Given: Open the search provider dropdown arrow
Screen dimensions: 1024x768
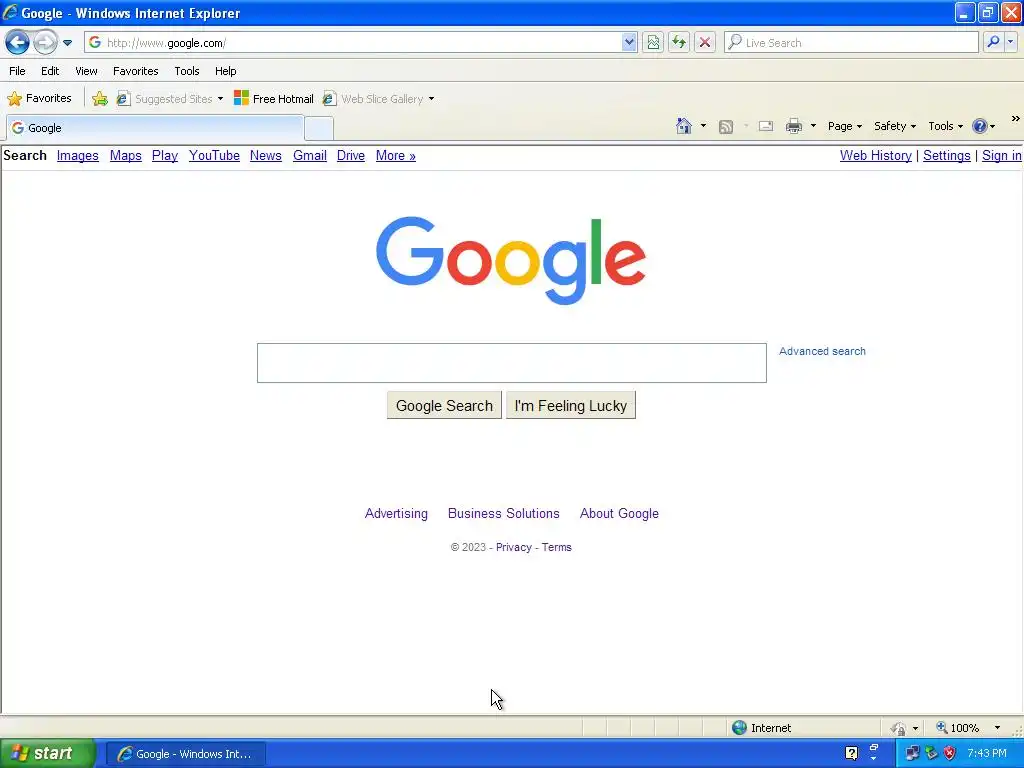Looking at the screenshot, I should click(1010, 42).
